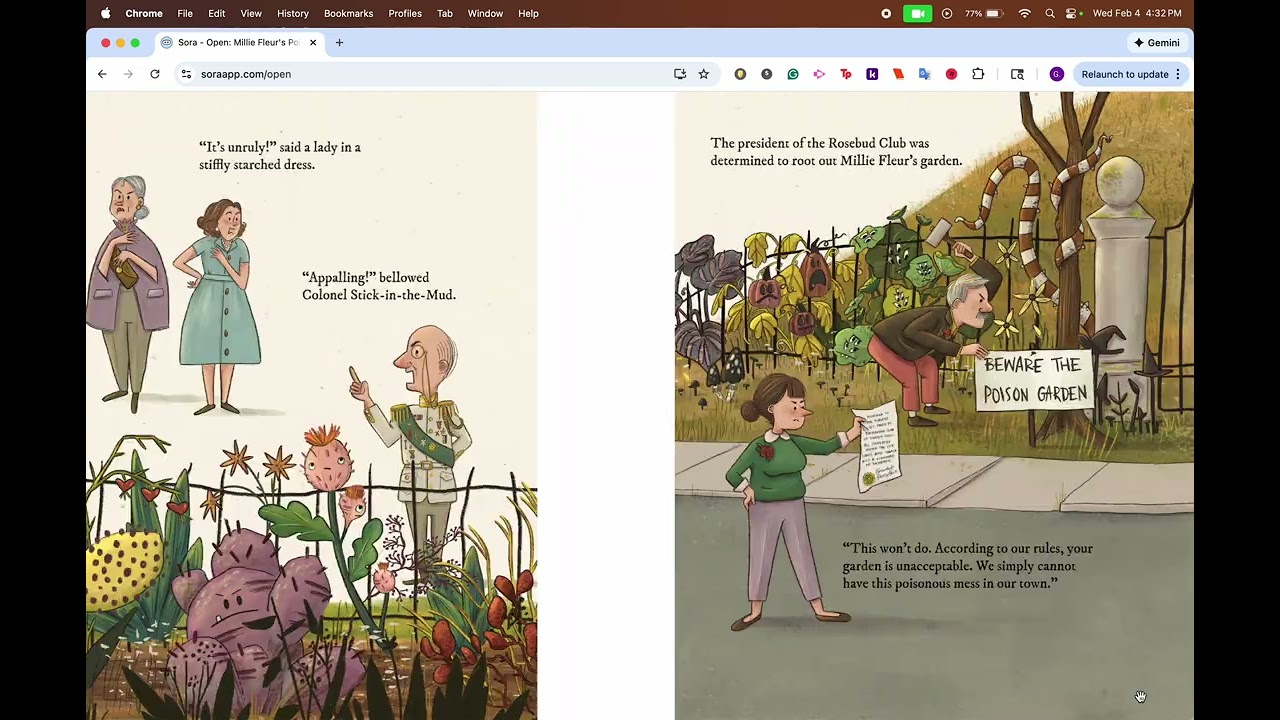Open the Profiles menu

tap(405, 14)
